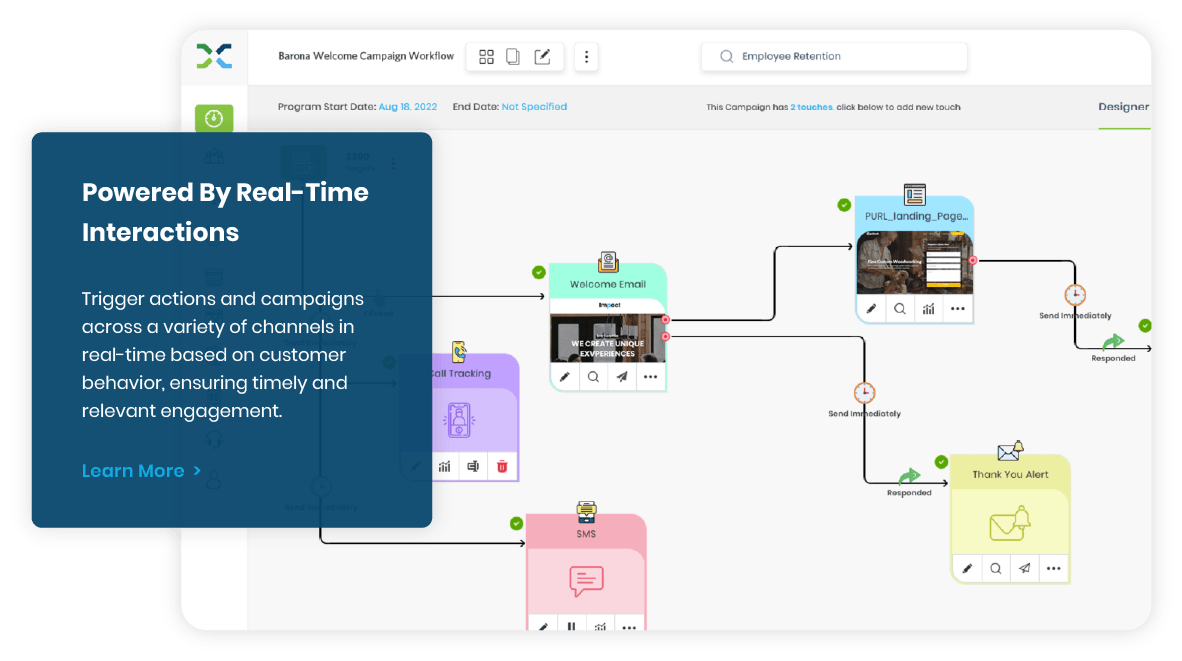The height and width of the screenshot is (661, 1182).
Task: Open more options on the PURL landing page card
Action: point(957,309)
